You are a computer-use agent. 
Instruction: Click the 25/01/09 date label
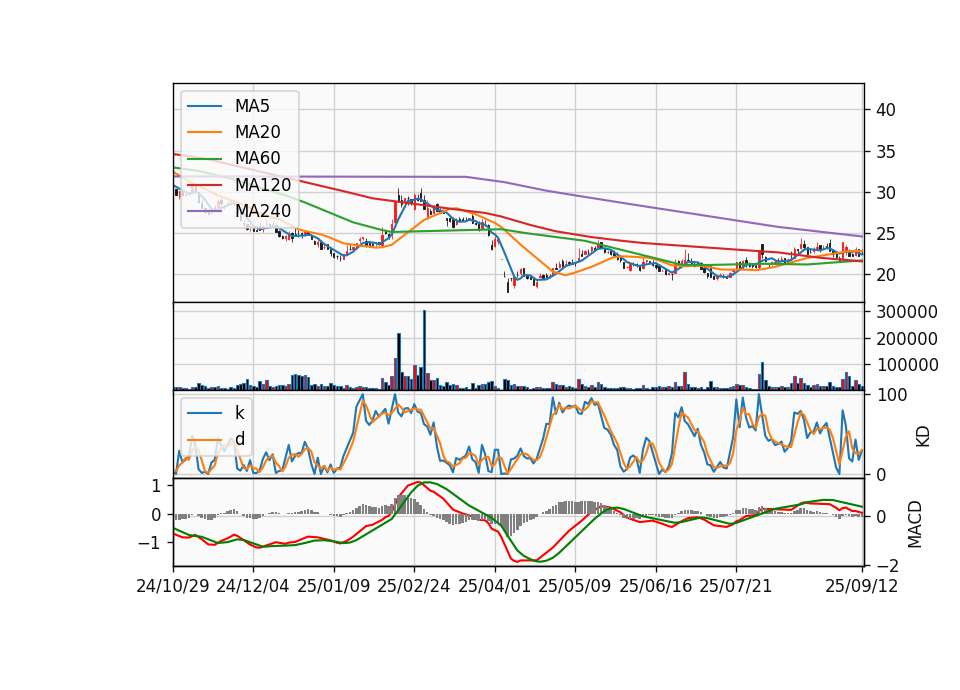tap(334, 586)
